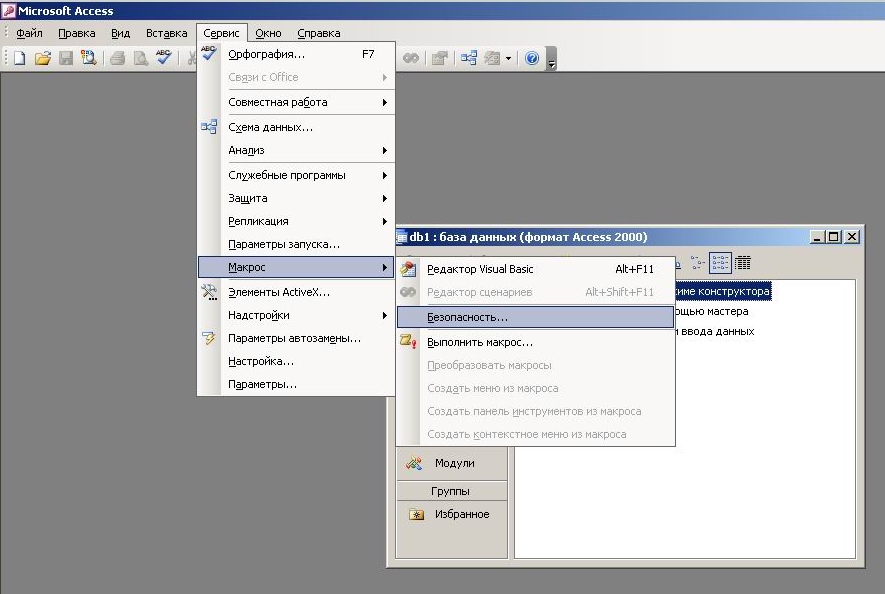Switch db1 window to small icons view
Image resolution: width=885 pixels, height=594 pixels.
pos(698,263)
